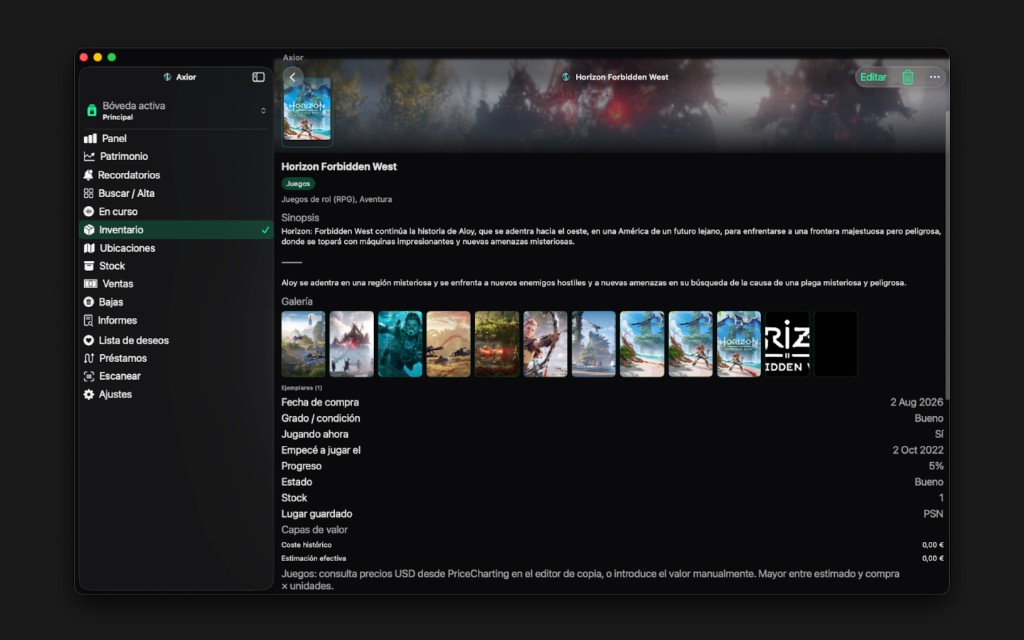
Task: Click the Lugar guardado value PSN
Action: point(933,514)
